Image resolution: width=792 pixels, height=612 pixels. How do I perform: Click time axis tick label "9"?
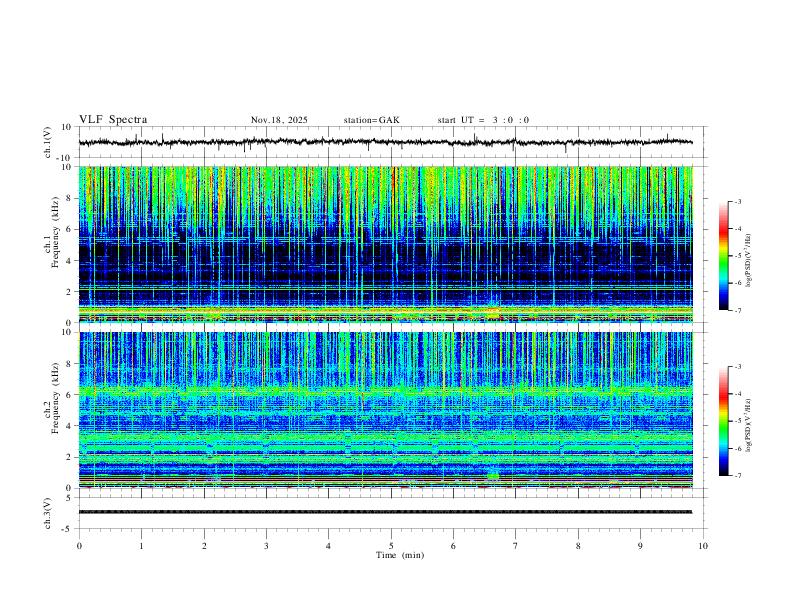[x=640, y=546]
